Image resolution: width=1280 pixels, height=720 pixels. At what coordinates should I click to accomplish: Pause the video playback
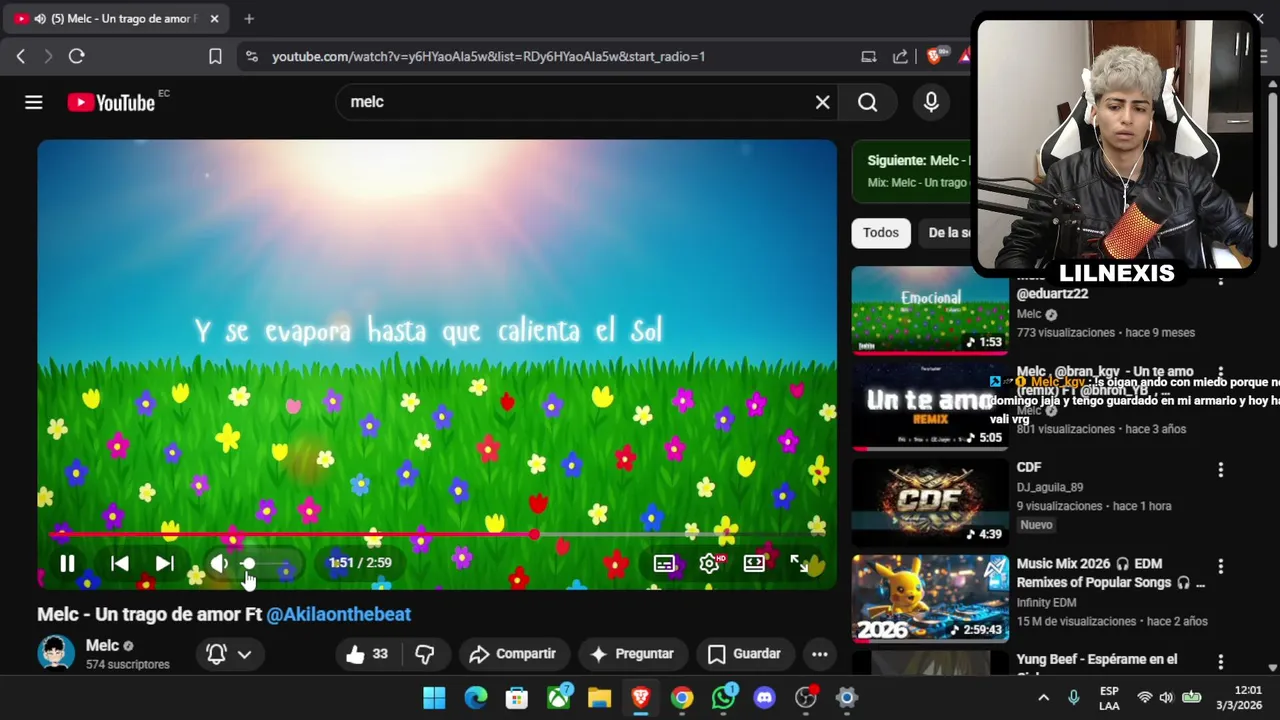click(67, 563)
